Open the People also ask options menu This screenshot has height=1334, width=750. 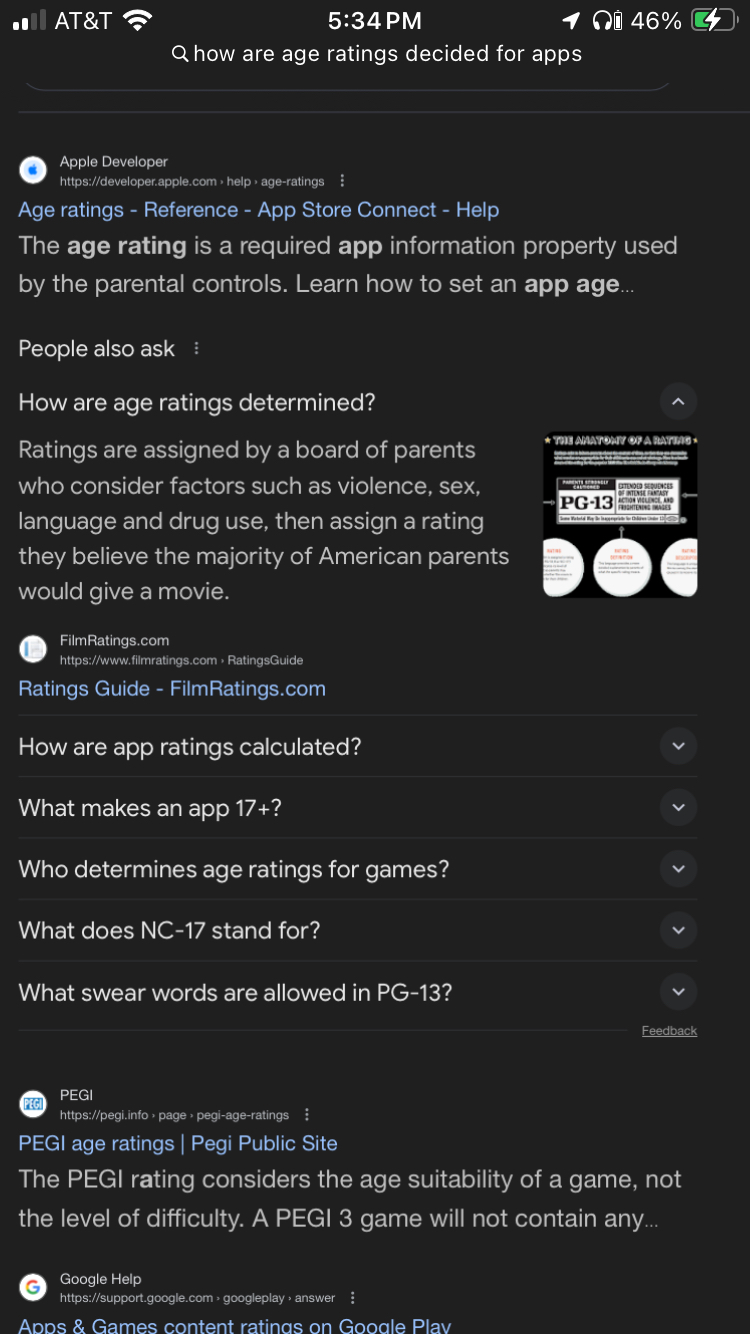(196, 348)
